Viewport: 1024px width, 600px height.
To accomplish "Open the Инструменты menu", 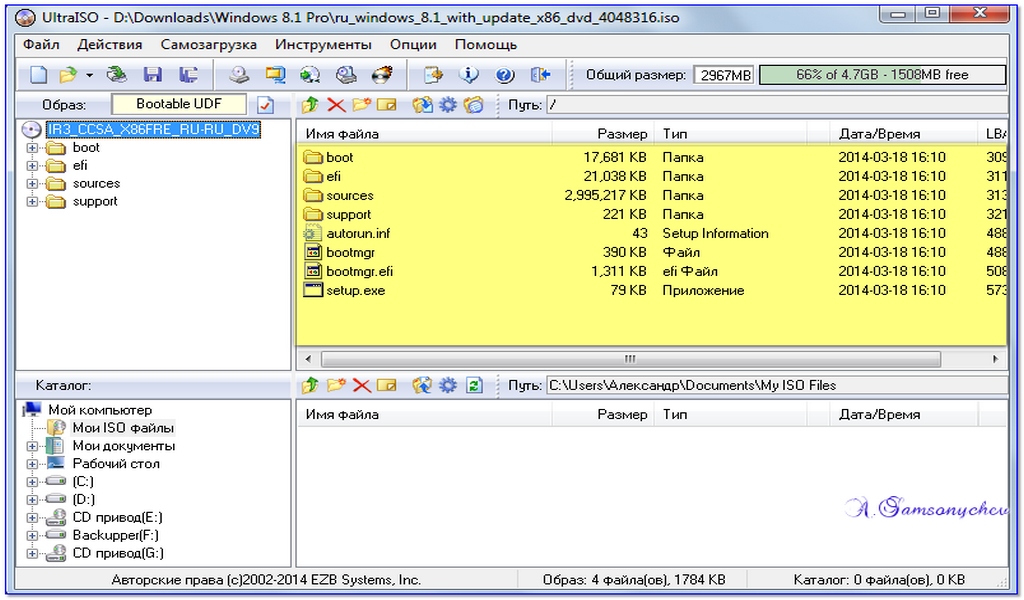I will pyautogui.click(x=323, y=44).
